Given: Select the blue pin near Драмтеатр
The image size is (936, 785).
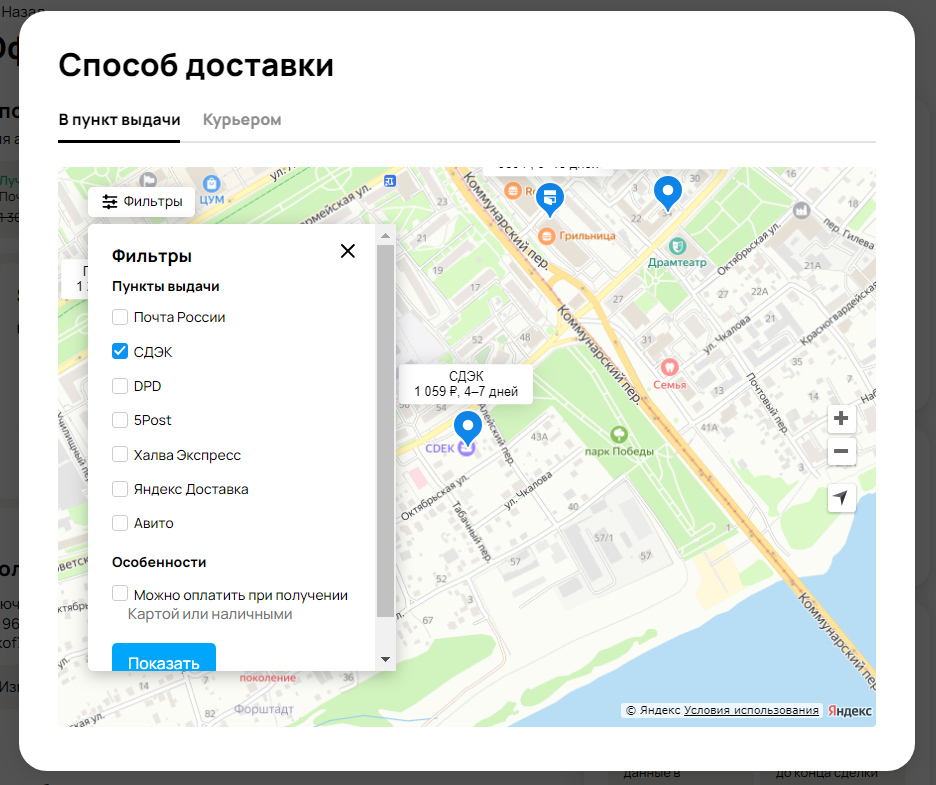Looking at the screenshot, I should [x=668, y=194].
